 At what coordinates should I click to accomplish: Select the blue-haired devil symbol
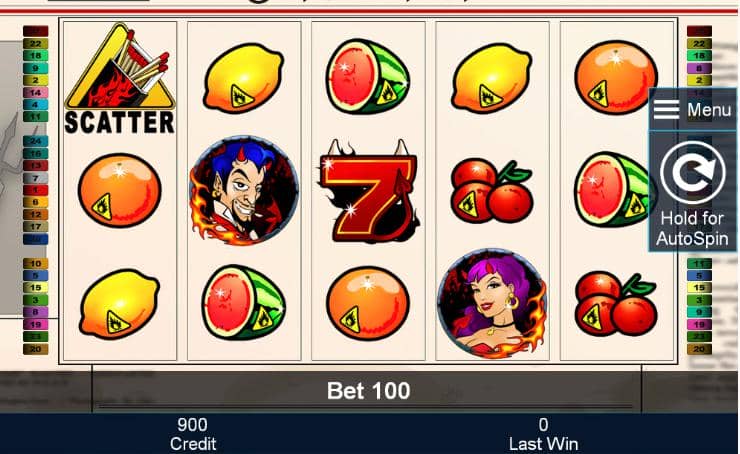point(244,190)
